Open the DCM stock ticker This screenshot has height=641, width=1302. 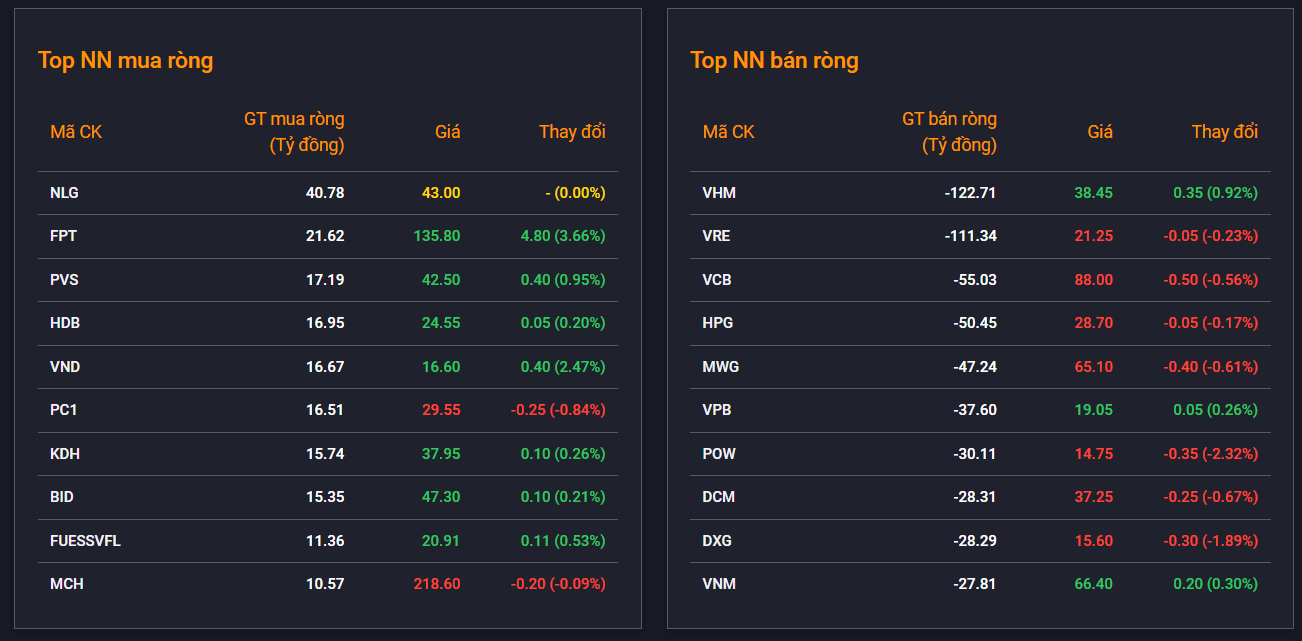click(719, 497)
